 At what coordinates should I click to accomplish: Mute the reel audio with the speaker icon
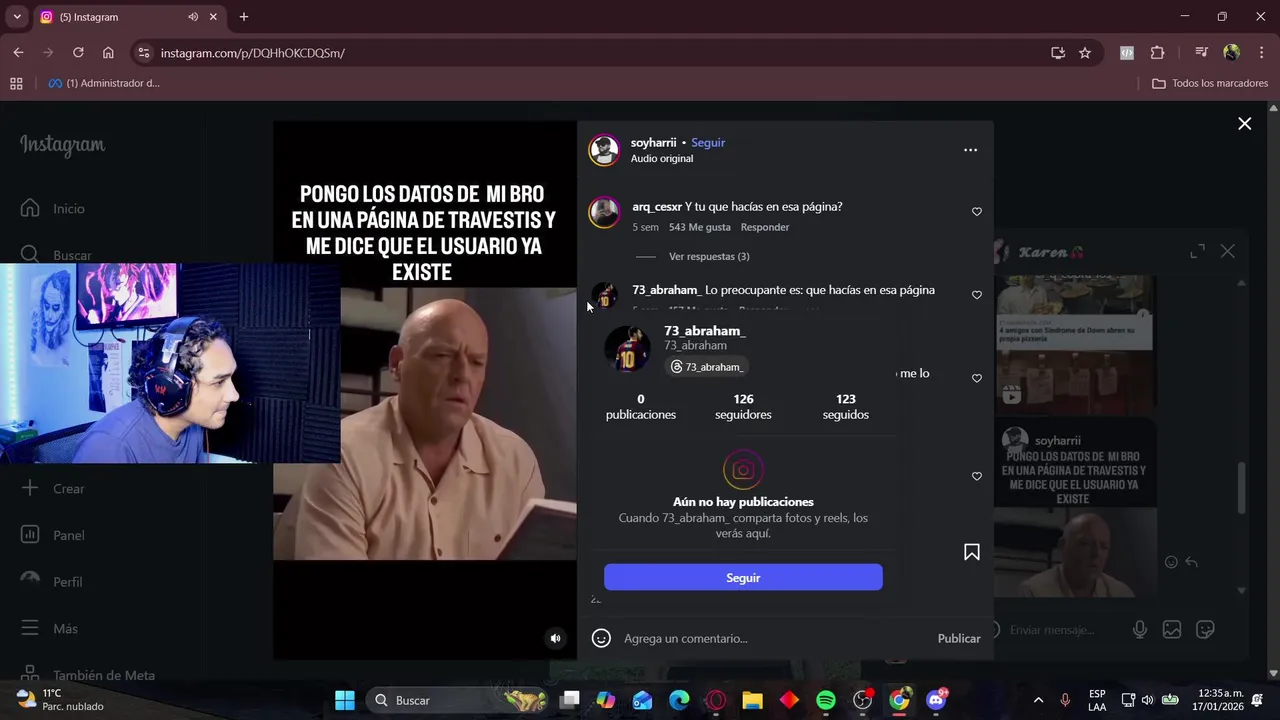point(556,639)
